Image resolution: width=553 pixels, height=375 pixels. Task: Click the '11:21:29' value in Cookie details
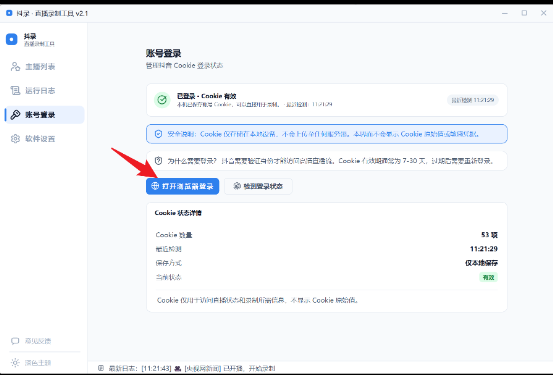coord(484,249)
